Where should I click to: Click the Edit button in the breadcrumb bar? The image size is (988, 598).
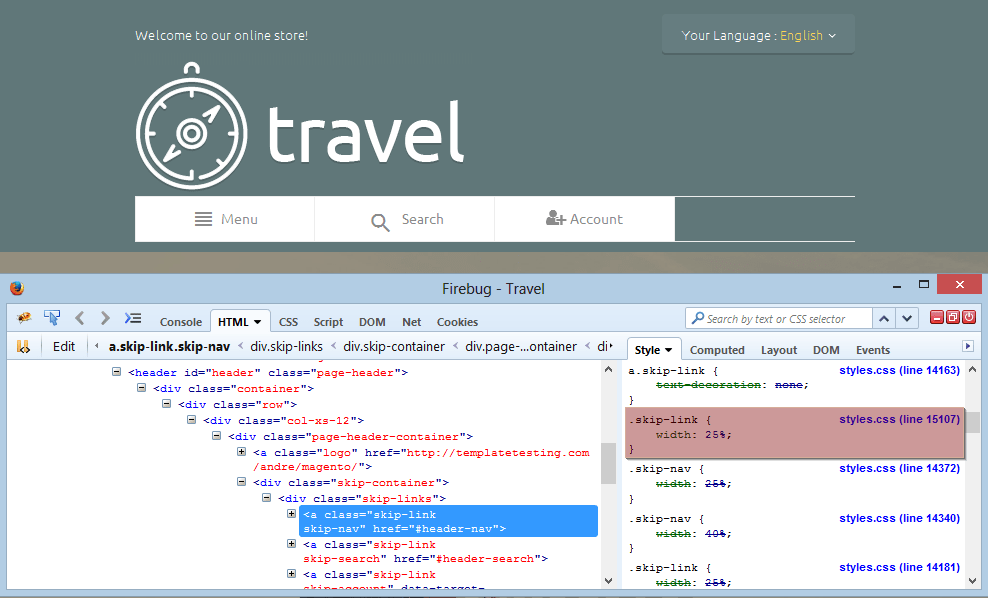click(64, 346)
